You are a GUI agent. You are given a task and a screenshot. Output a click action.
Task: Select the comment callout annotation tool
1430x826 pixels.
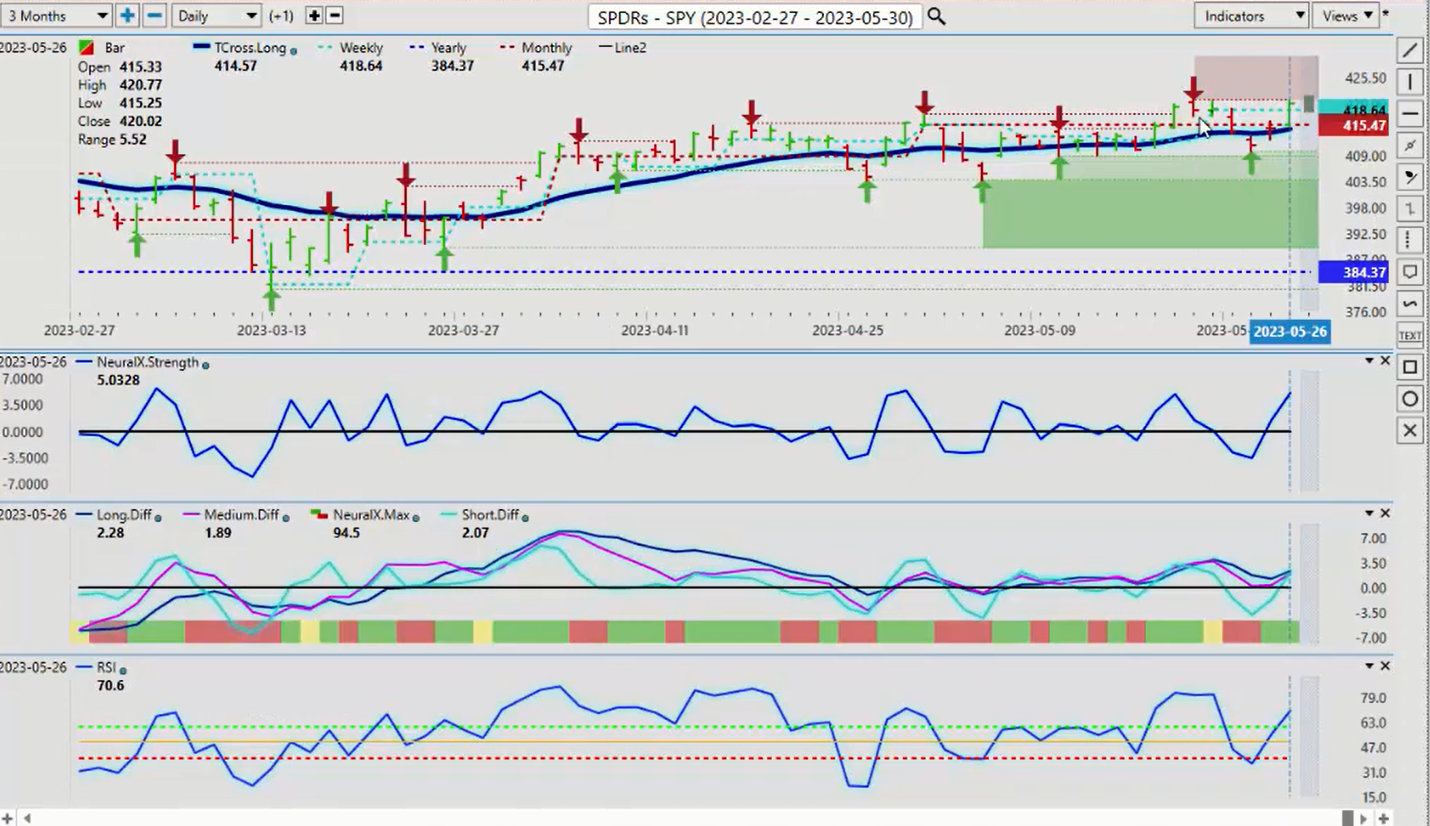[x=1409, y=272]
